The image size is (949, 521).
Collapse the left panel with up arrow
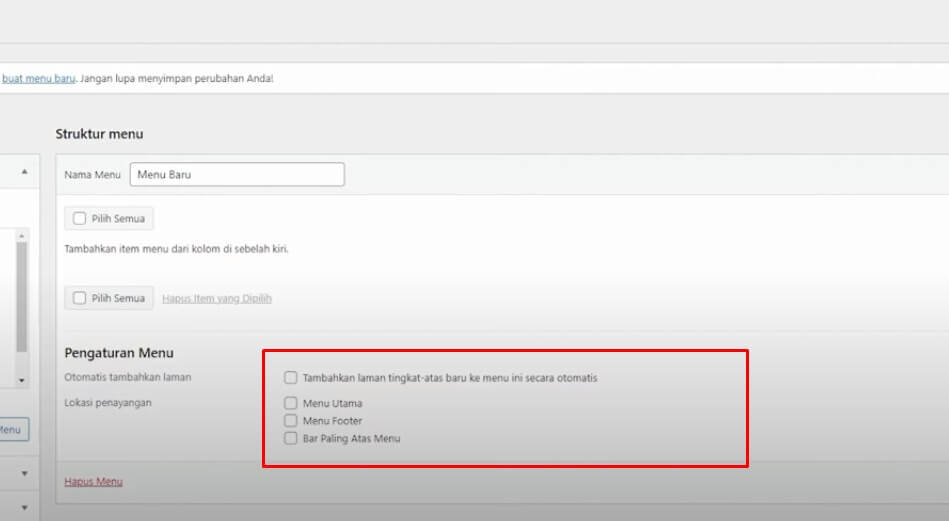point(24,172)
